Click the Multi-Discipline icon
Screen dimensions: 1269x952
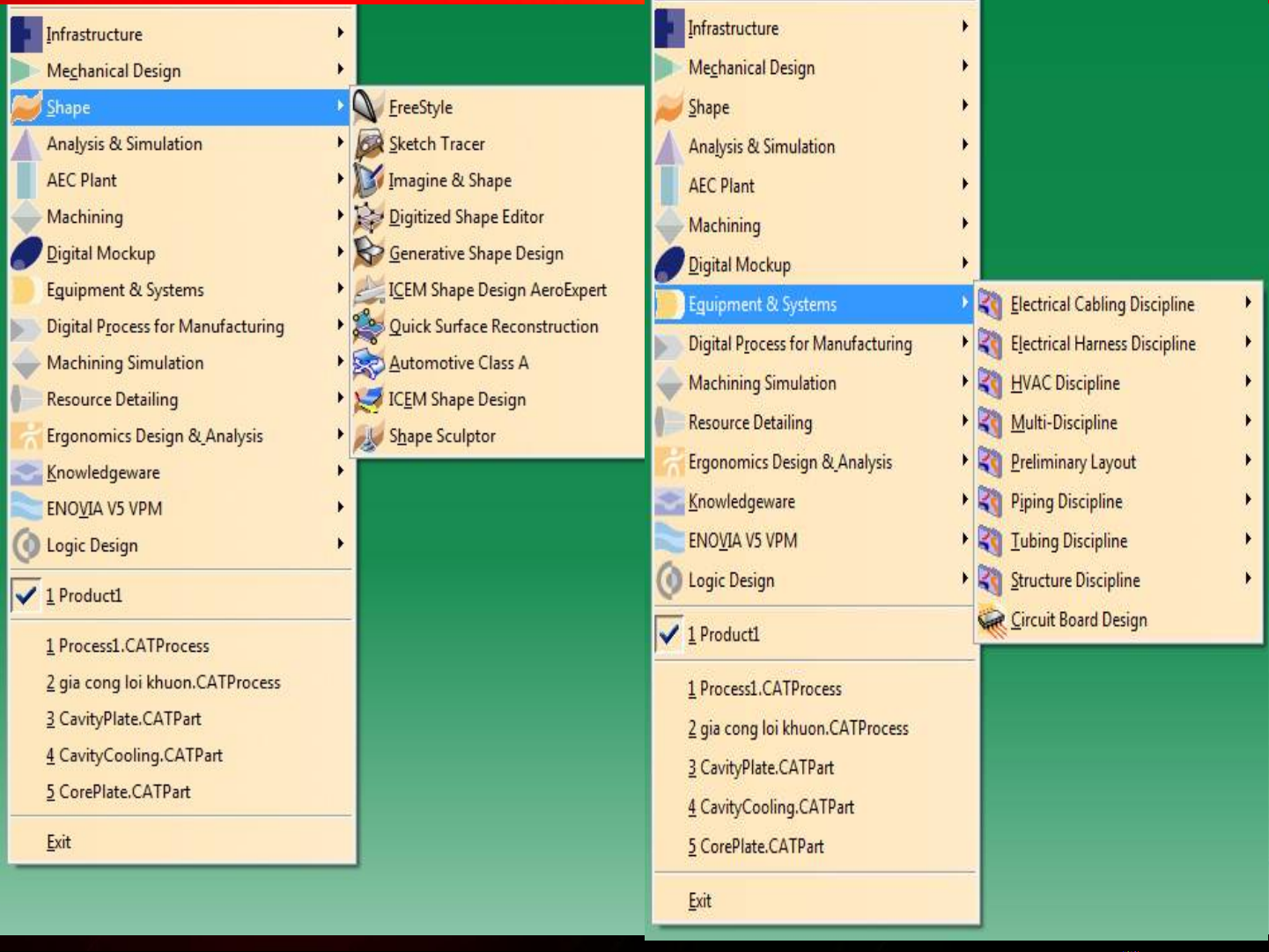pyautogui.click(x=991, y=423)
